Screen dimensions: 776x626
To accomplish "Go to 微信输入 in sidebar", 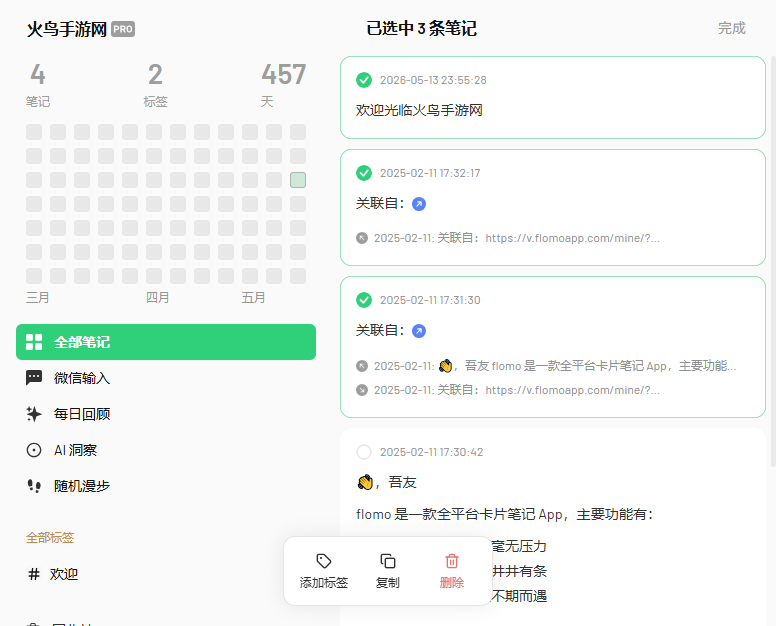I will pyautogui.click(x=166, y=378).
